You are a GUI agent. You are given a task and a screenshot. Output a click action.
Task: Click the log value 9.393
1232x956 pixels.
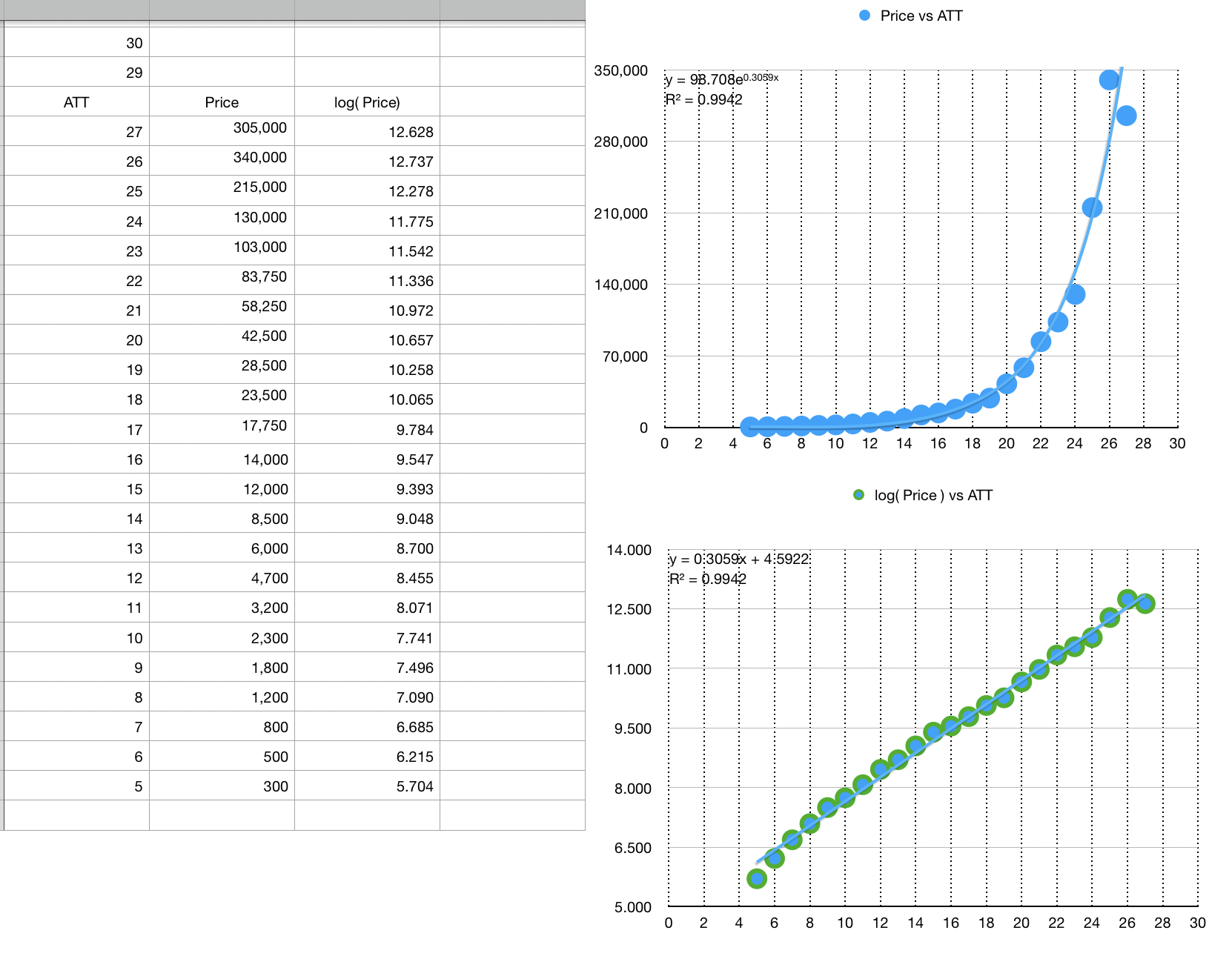pos(367,488)
